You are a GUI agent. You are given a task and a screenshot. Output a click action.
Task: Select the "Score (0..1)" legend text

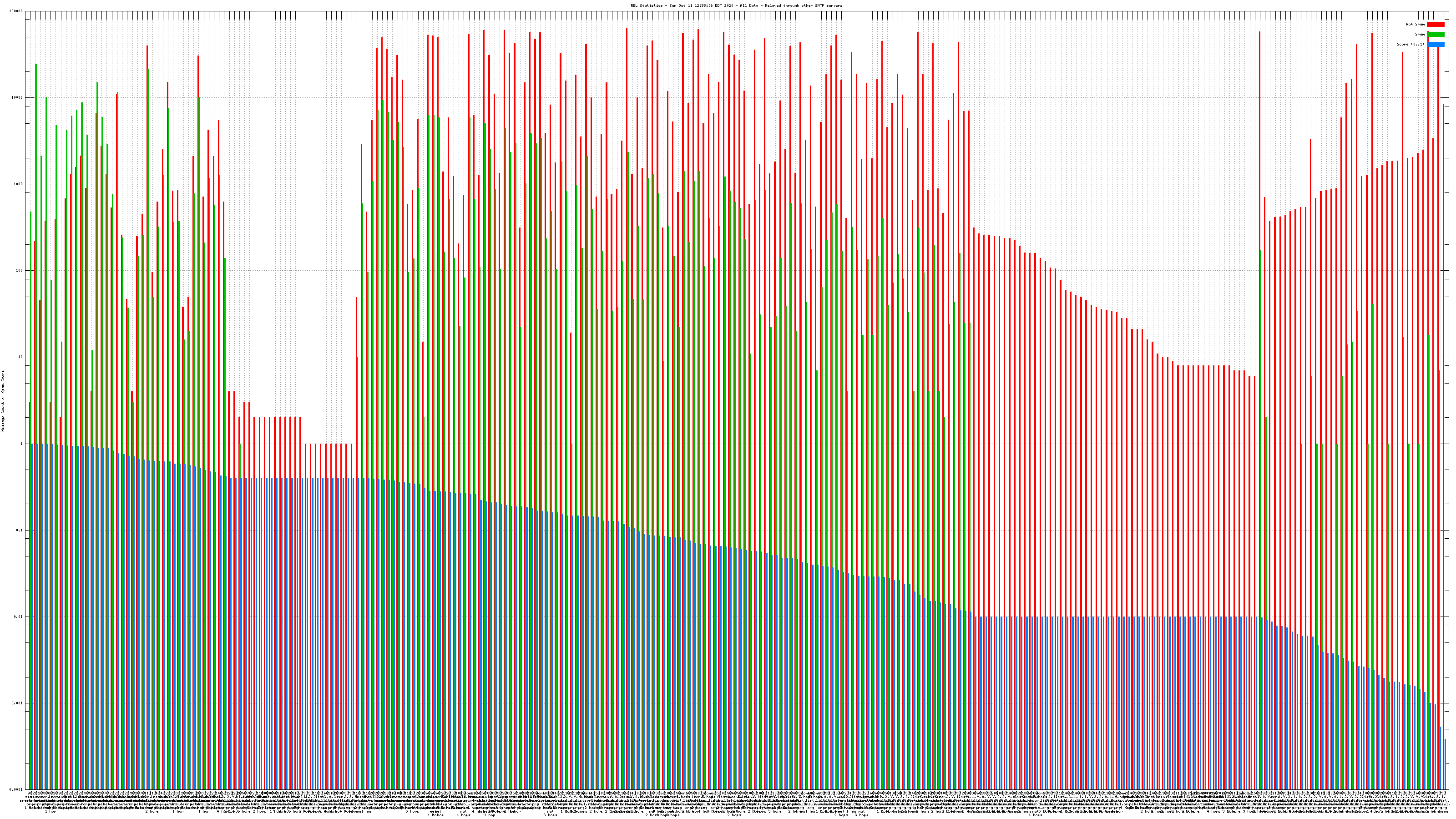[1410, 44]
